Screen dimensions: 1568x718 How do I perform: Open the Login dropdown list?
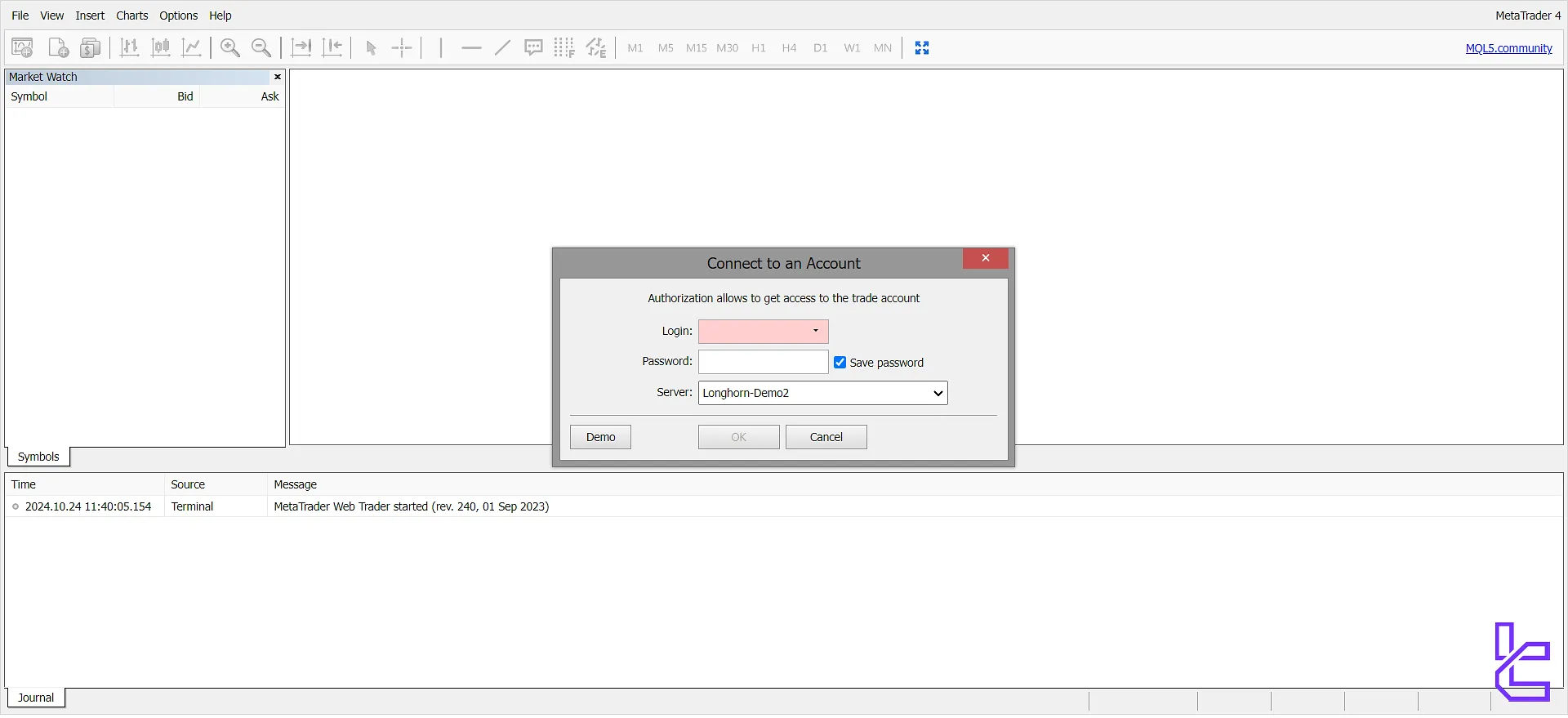pyautogui.click(x=815, y=331)
